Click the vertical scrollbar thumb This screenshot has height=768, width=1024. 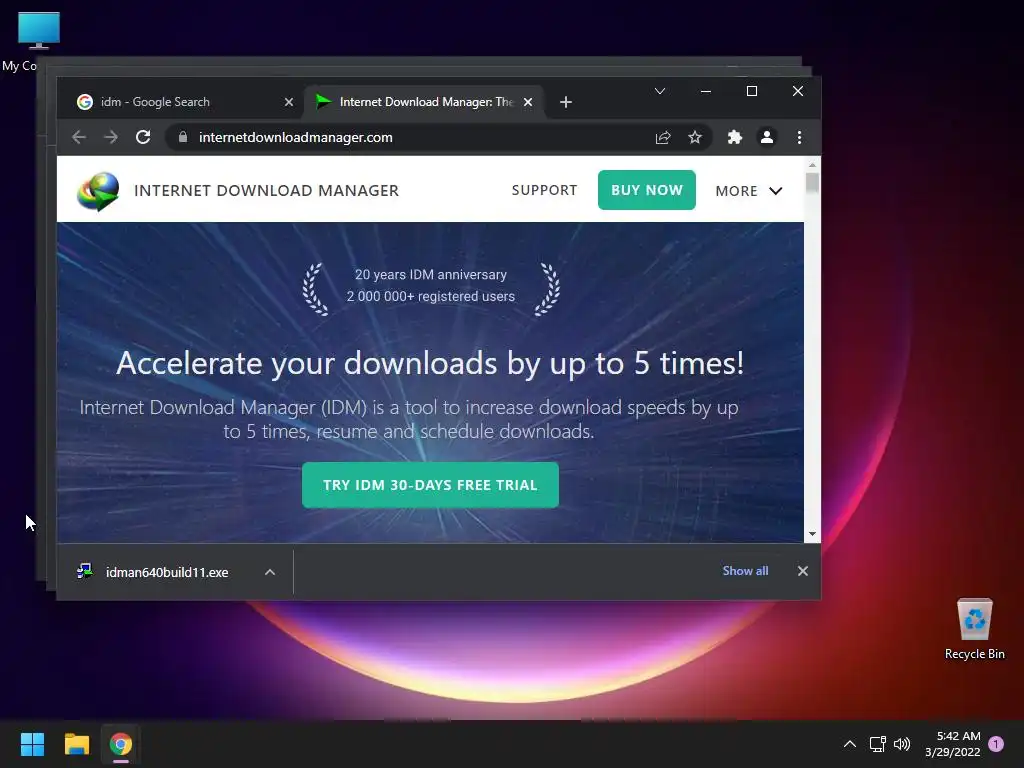(812, 183)
